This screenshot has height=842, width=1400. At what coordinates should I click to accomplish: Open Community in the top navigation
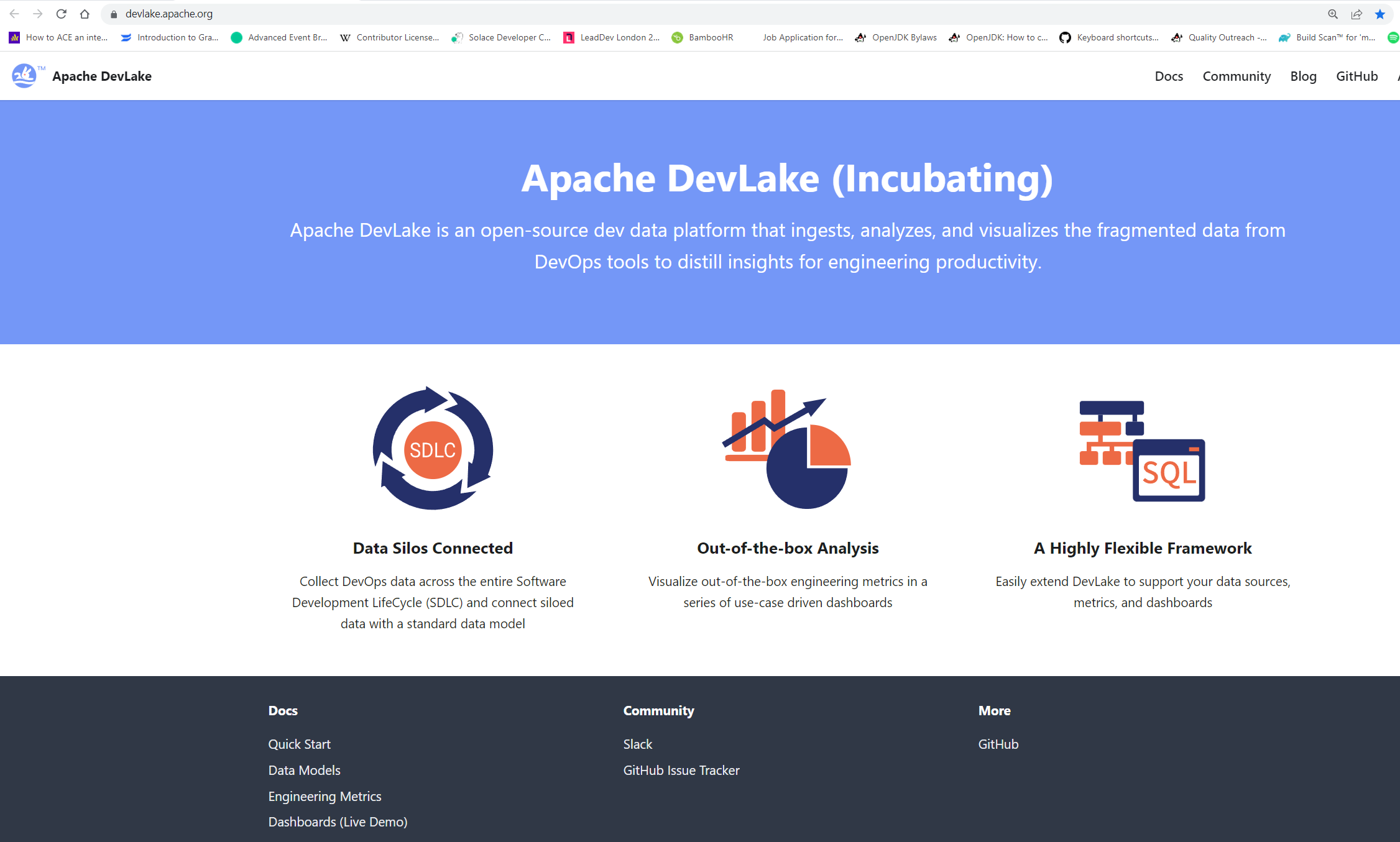[1236, 76]
